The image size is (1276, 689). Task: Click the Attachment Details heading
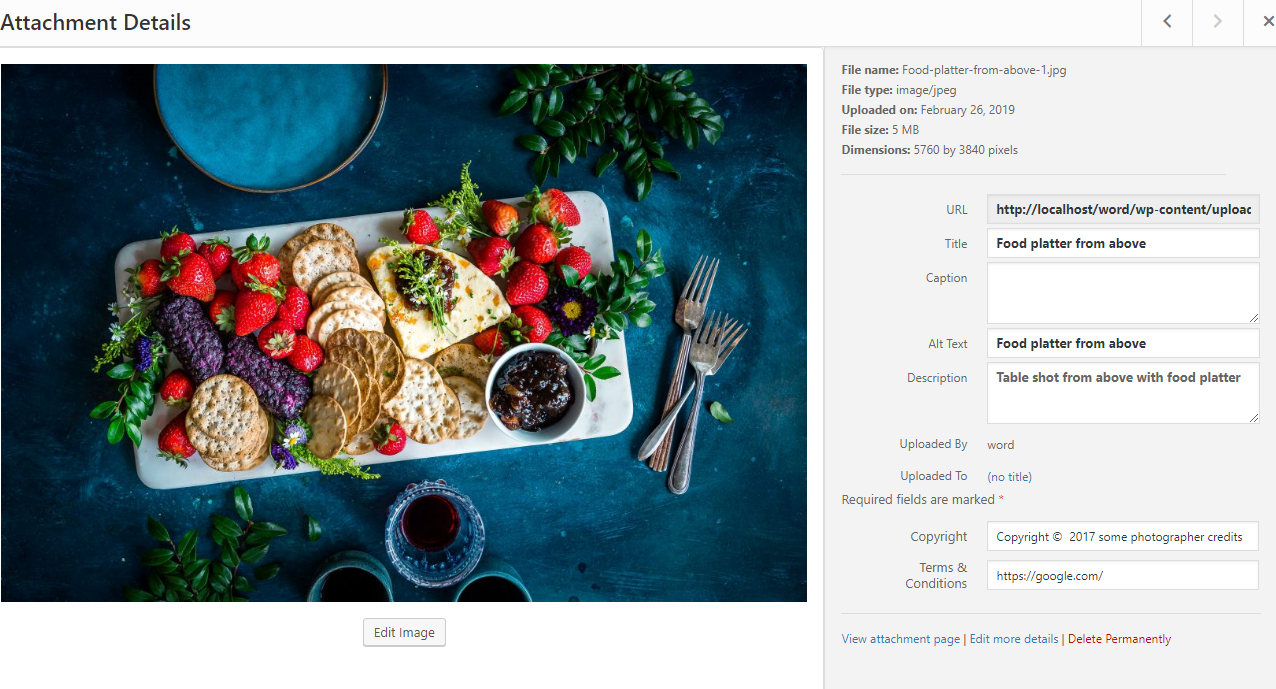point(95,22)
